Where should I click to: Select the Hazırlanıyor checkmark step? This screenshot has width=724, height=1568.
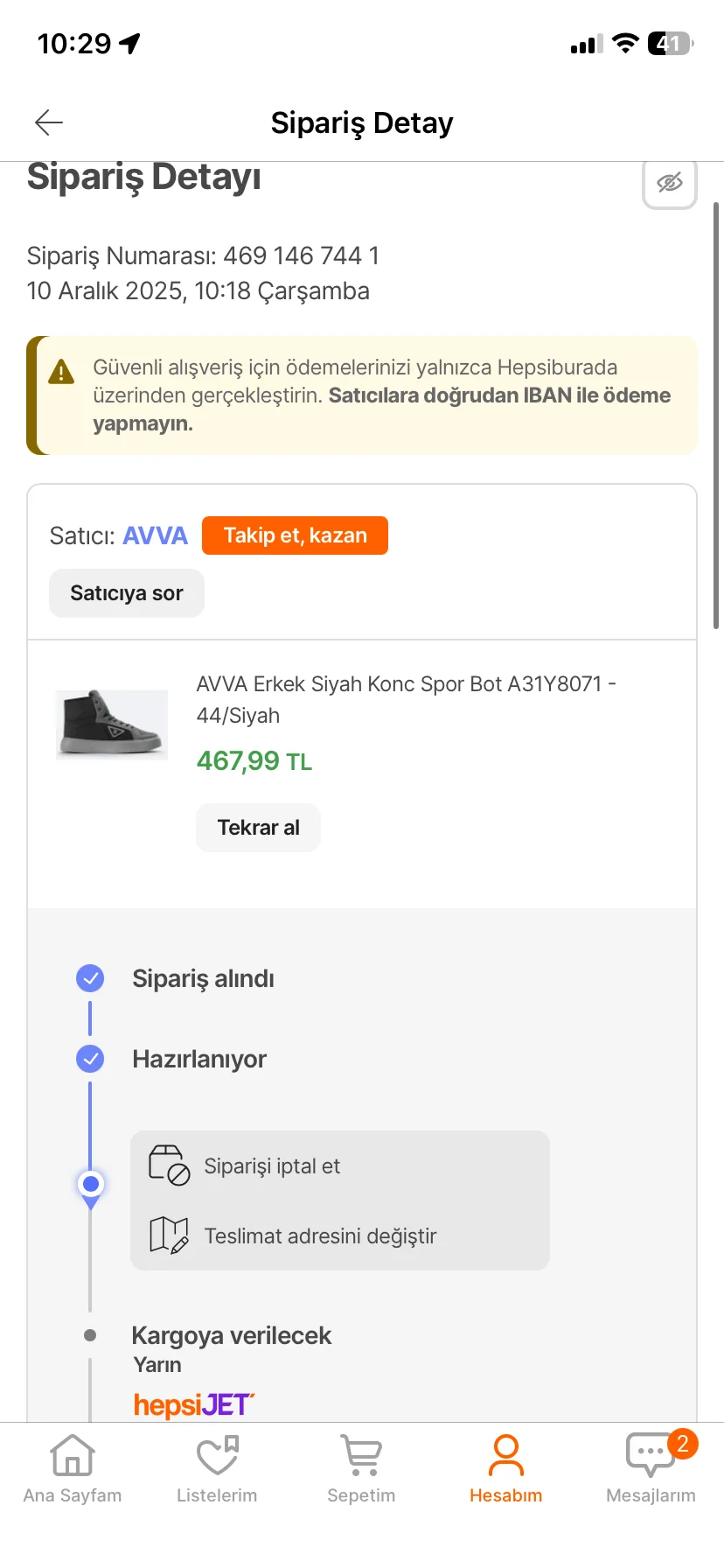tap(90, 1059)
